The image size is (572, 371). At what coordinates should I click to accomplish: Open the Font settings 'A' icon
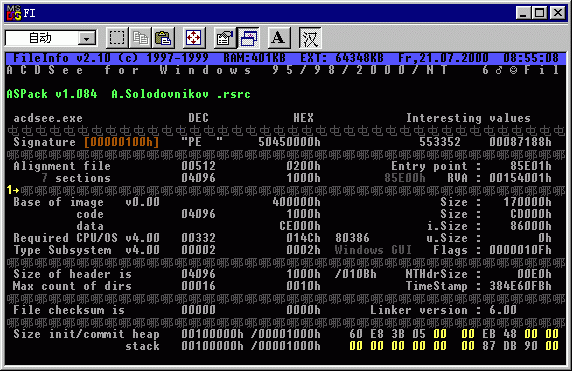pos(279,38)
